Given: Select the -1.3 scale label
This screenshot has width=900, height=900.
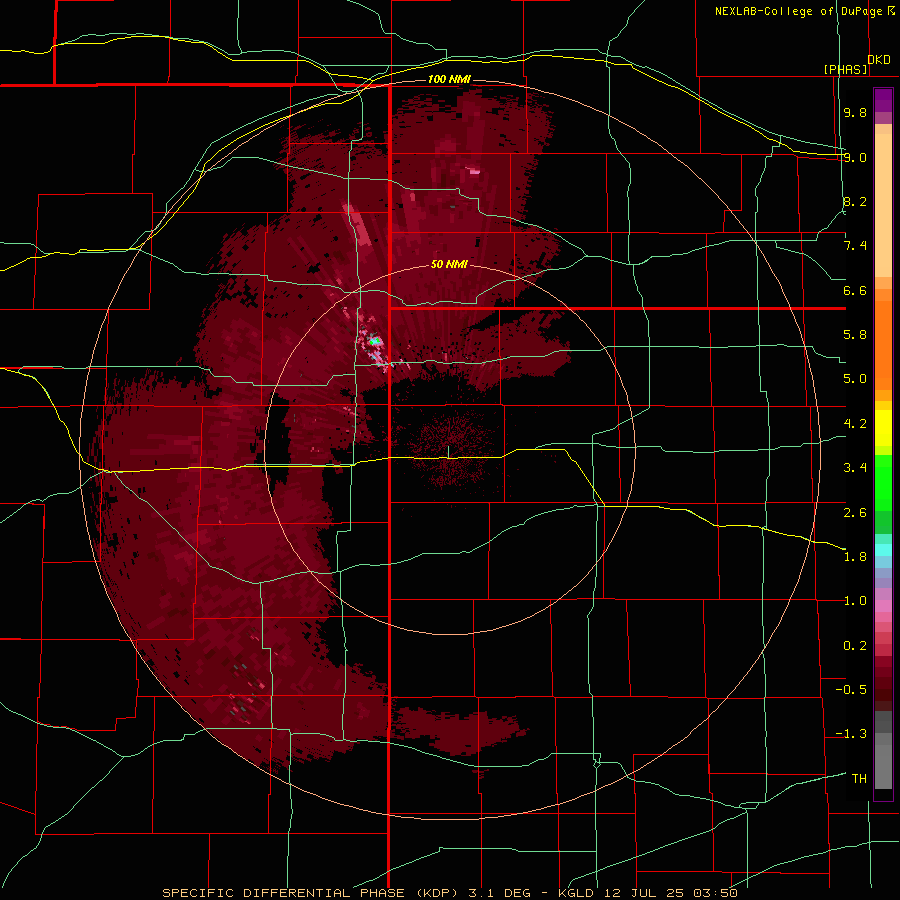Looking at the screenshot, I should pos(851,734).
